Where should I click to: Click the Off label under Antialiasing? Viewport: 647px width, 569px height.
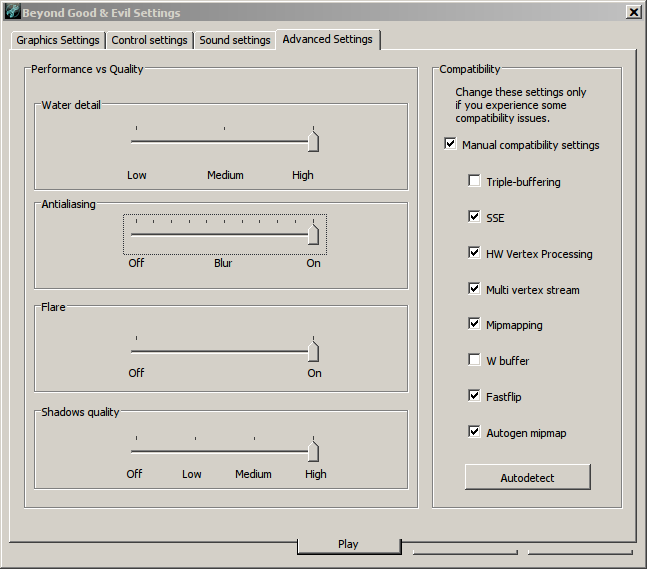[x=136, y=263]
